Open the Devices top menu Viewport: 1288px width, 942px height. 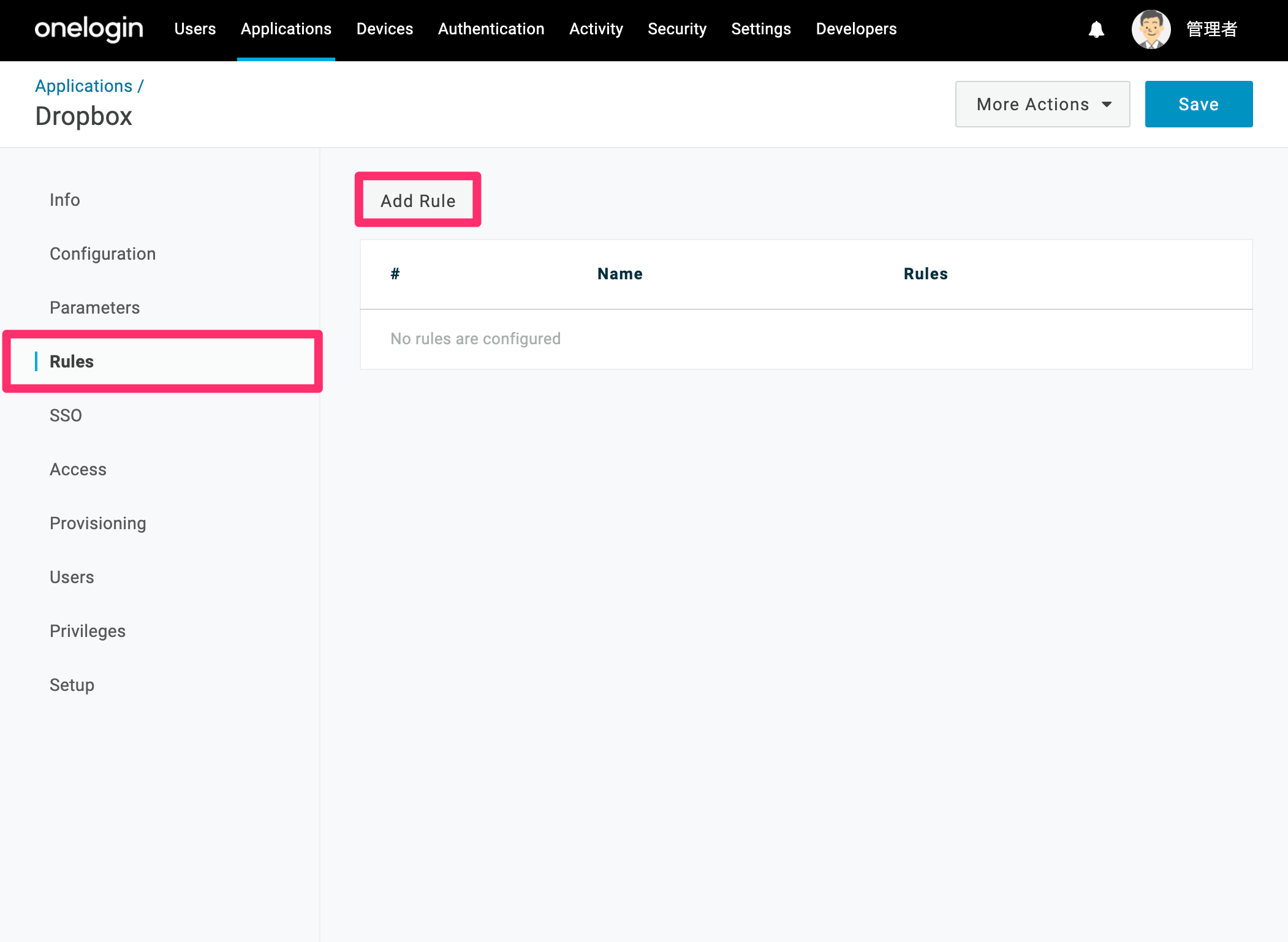pos(385,29)
